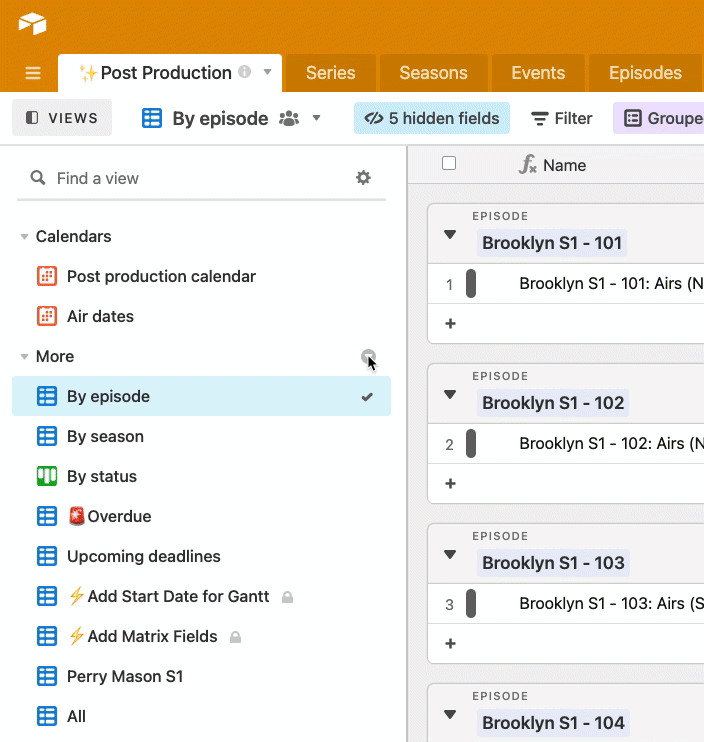The width and height of the screenshot is (704, 742).
Task: Click the Perry Mason S1 grid icon
Action: click(x=47, y=676)
